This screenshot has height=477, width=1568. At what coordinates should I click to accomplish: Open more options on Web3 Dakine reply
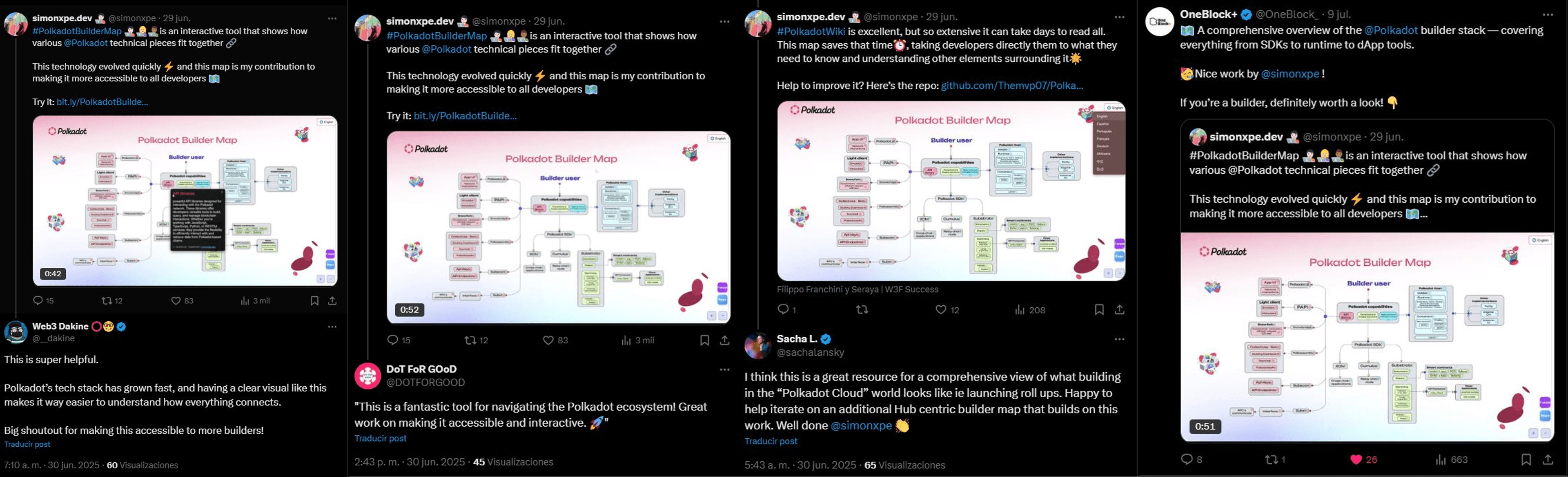pos(332,327)
